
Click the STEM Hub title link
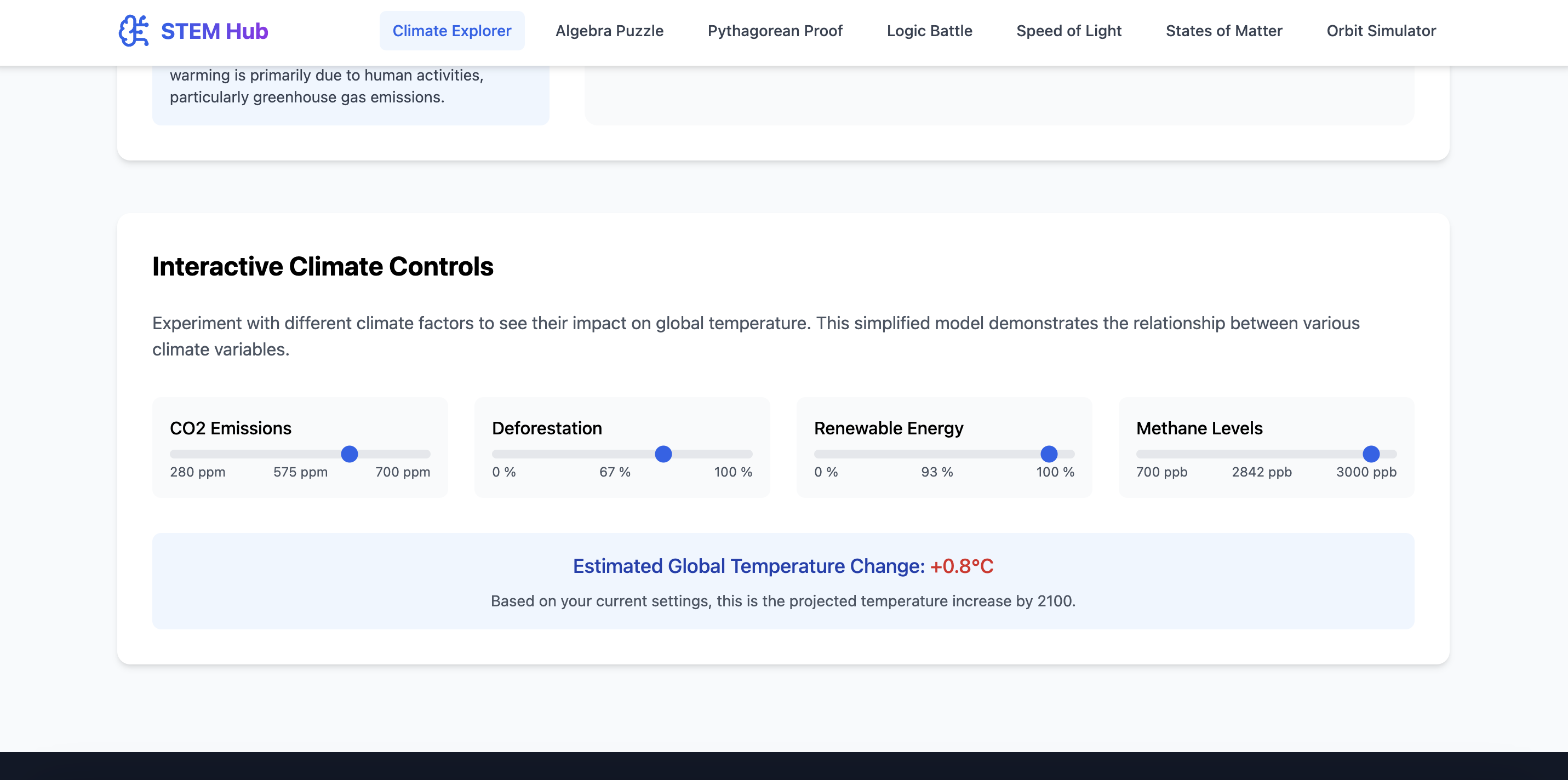(214, 31)
